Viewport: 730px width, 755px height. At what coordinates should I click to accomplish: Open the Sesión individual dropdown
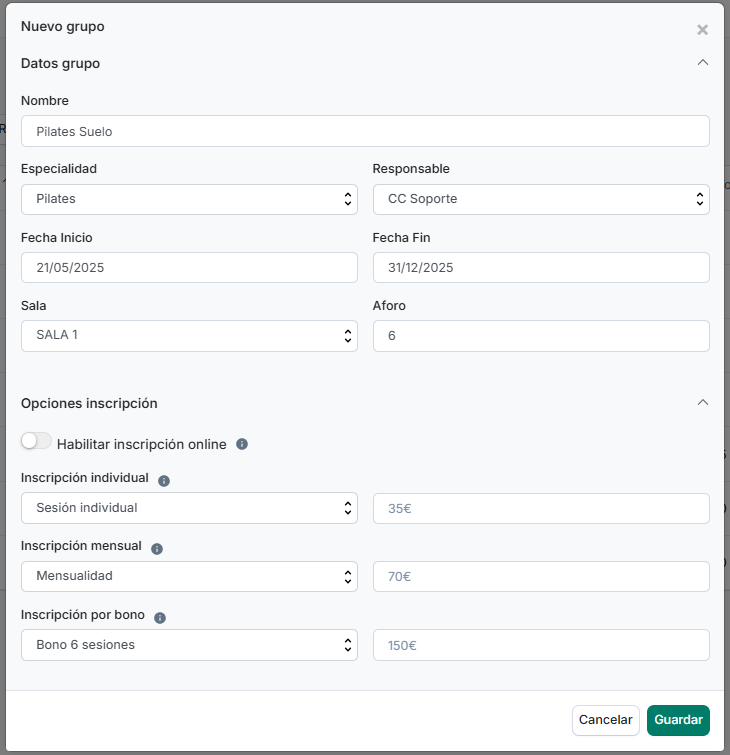click(189, 508)
